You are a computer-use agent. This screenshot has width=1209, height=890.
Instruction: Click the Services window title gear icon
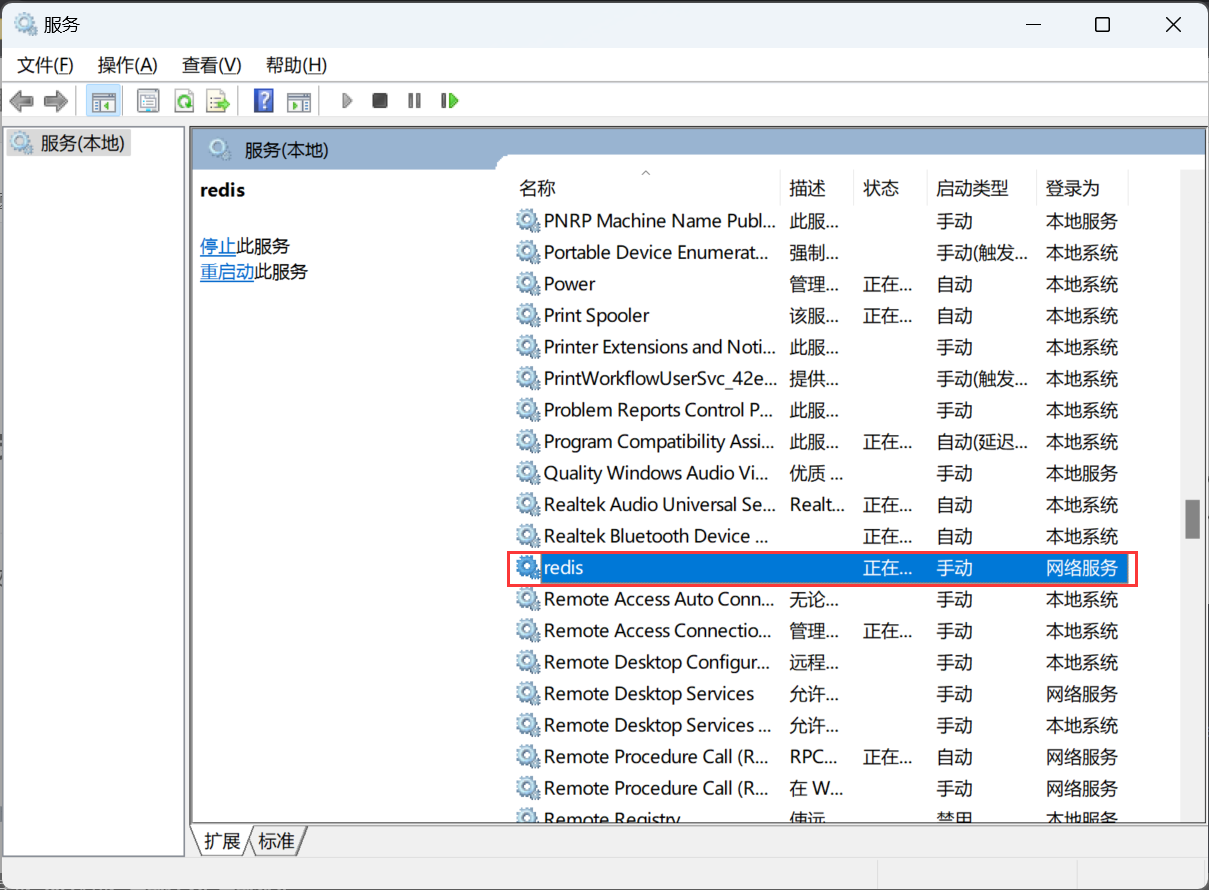pyautogui.click(x=26, y=24)
